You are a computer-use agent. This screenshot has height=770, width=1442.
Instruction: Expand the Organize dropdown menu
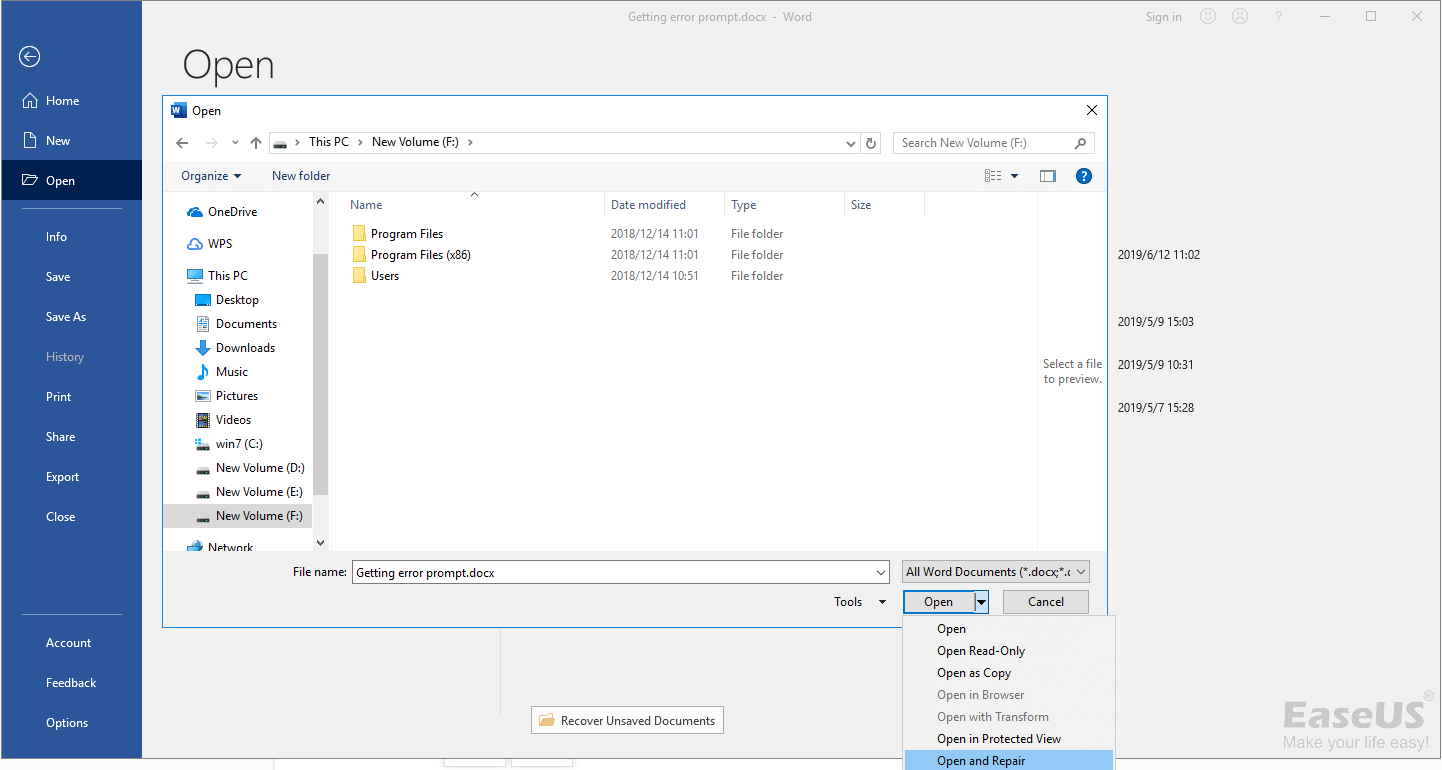click(x=211, y=176)
